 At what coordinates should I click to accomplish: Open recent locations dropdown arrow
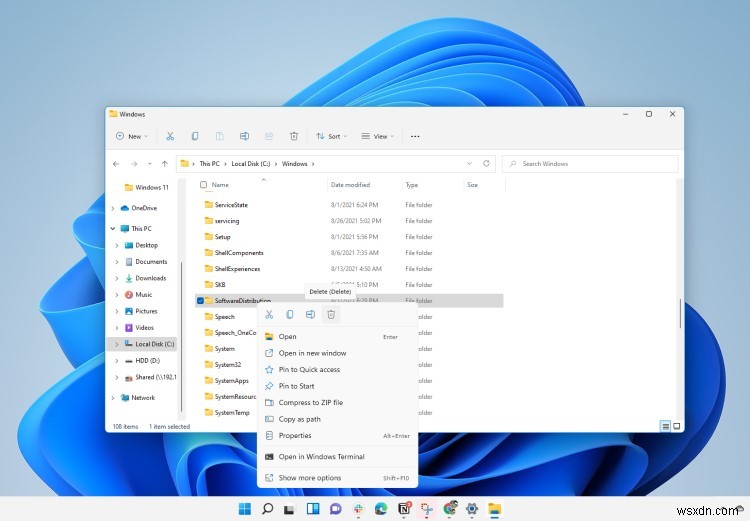pos(150,164)
